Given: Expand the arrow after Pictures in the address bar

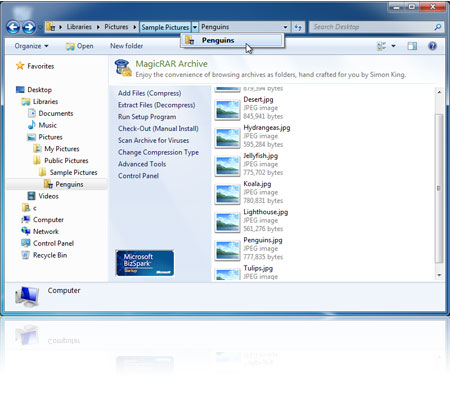Looking at the screenshot, I should [135, 27].
